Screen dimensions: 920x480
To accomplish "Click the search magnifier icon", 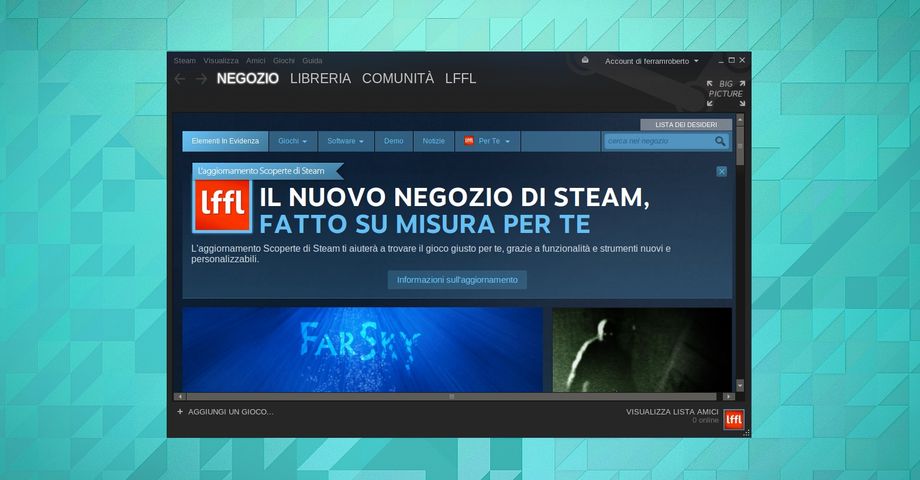I will click(720, 141).
